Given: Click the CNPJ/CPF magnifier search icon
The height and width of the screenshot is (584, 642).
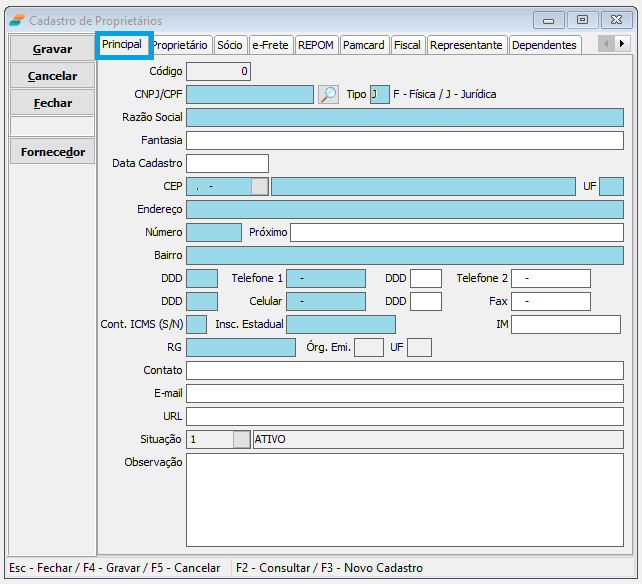Looking at the screenshot, I should (328, 95).
